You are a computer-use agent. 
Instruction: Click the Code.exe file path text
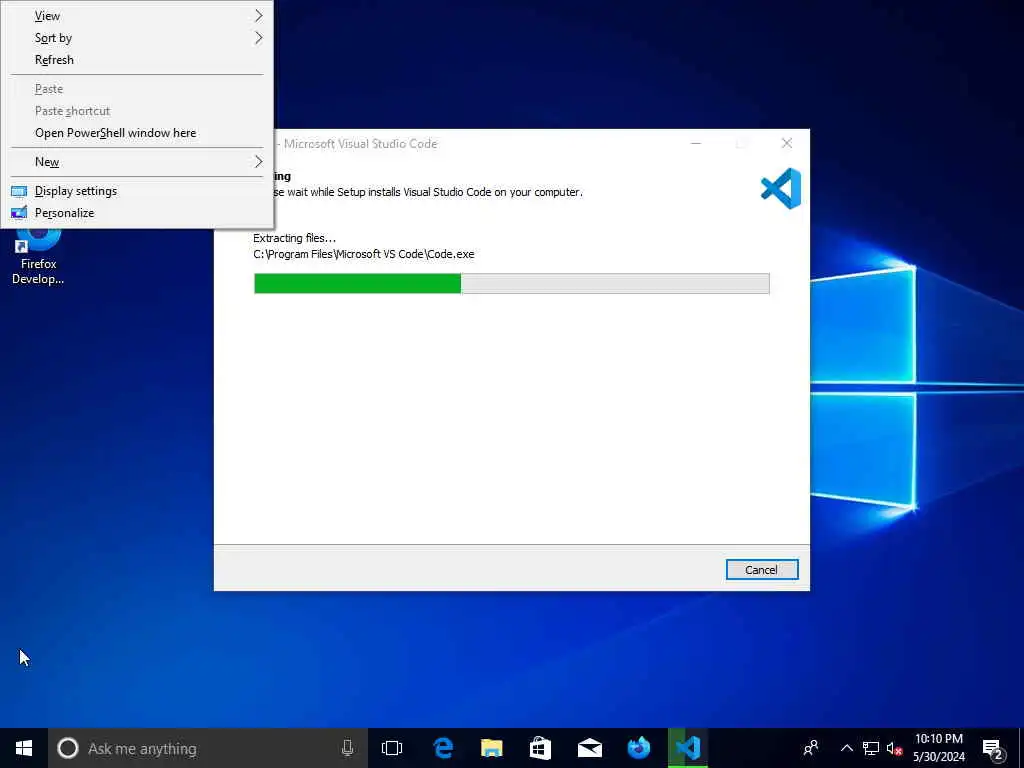click(364, 254)
